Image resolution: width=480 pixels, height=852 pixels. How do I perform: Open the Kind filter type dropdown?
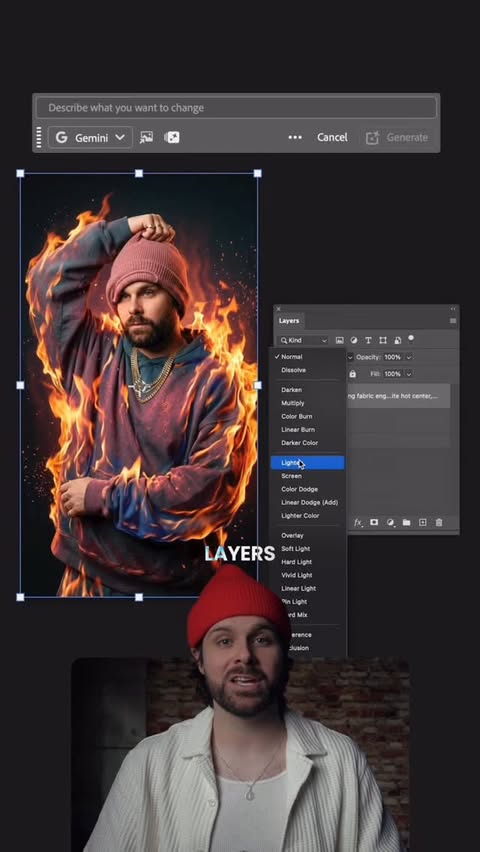click(x=303, y=340)
